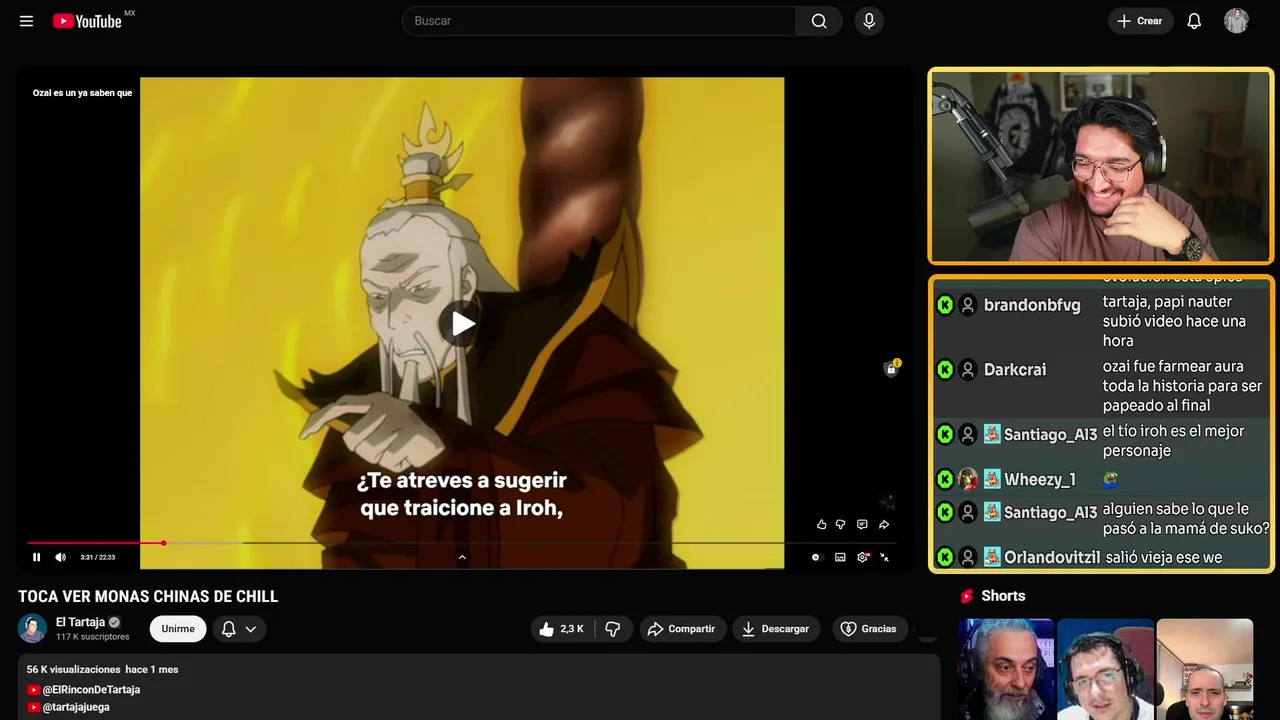Toggle the autoplay switch in player
1280x720 pixels.
click(816, 557)
